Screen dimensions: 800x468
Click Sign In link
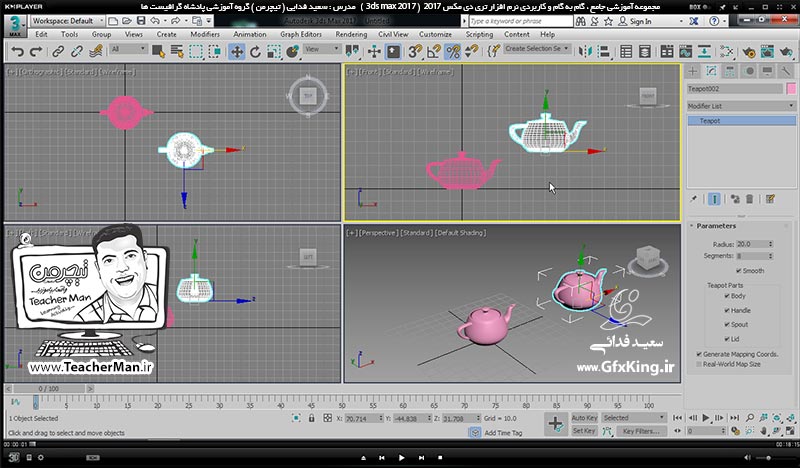(x=640, y=21)
